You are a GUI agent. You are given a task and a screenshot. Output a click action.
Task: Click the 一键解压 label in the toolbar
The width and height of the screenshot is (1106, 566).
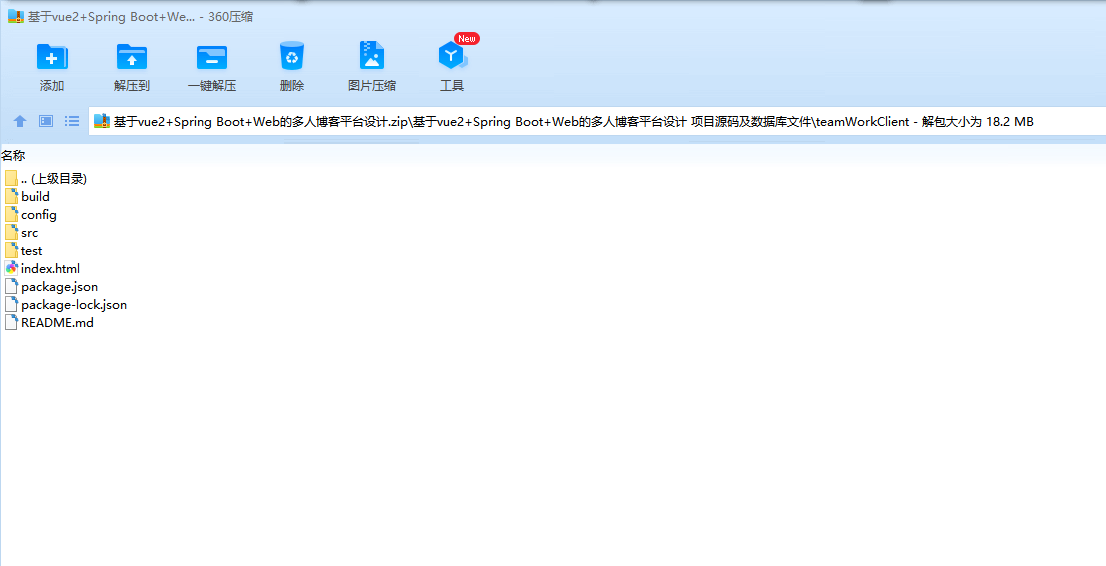point(212,85)
